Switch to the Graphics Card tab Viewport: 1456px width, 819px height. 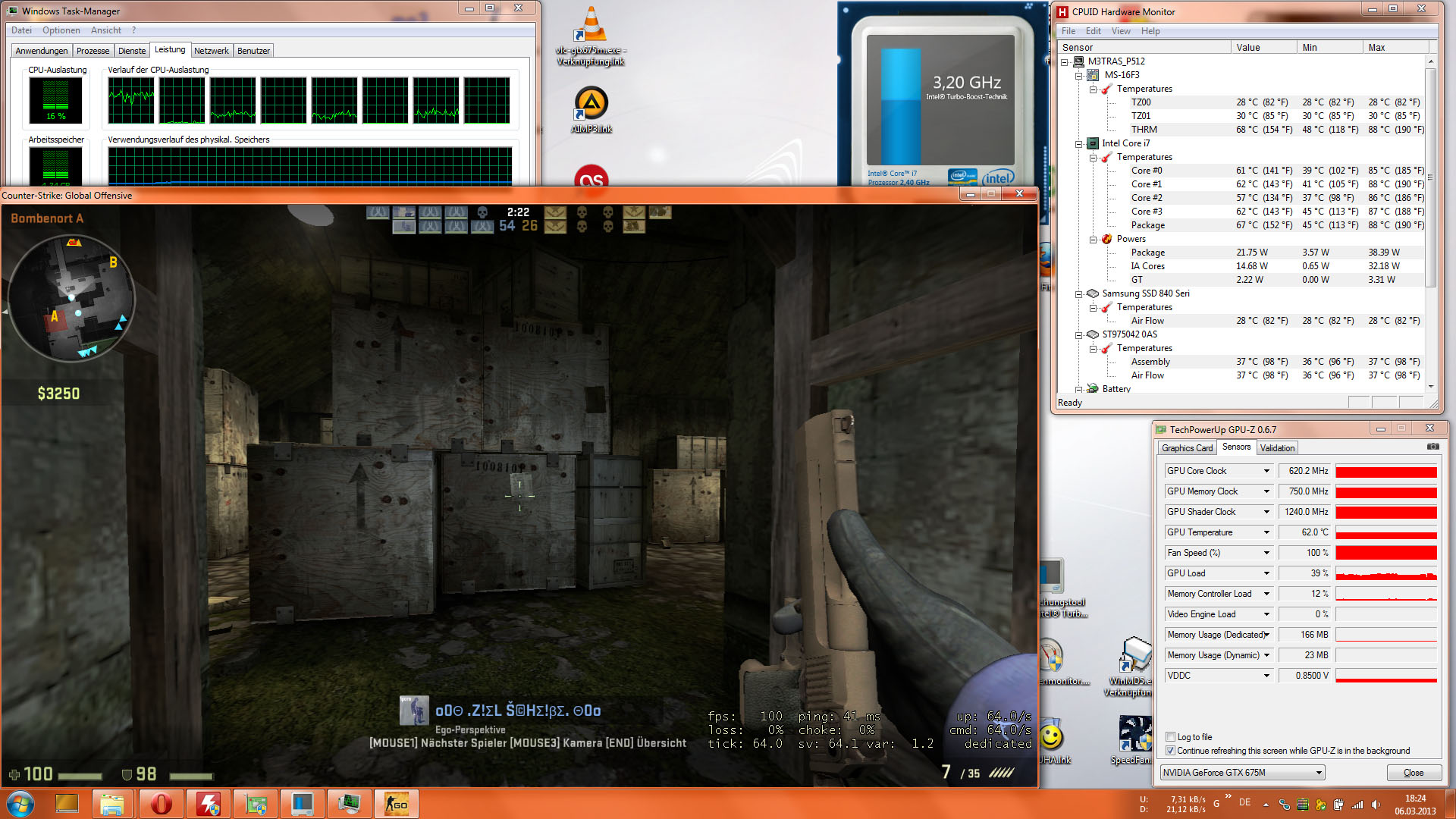coord(1187,448)
